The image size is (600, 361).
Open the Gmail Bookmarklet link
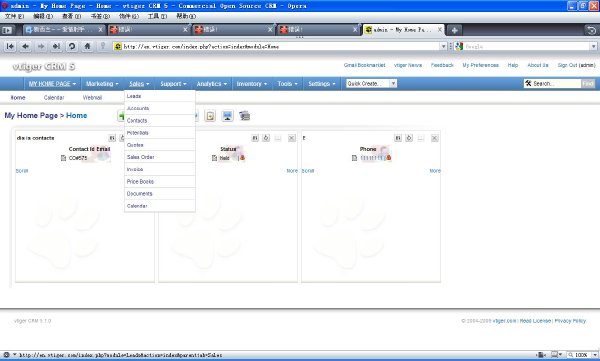click(x=364, y=65)
